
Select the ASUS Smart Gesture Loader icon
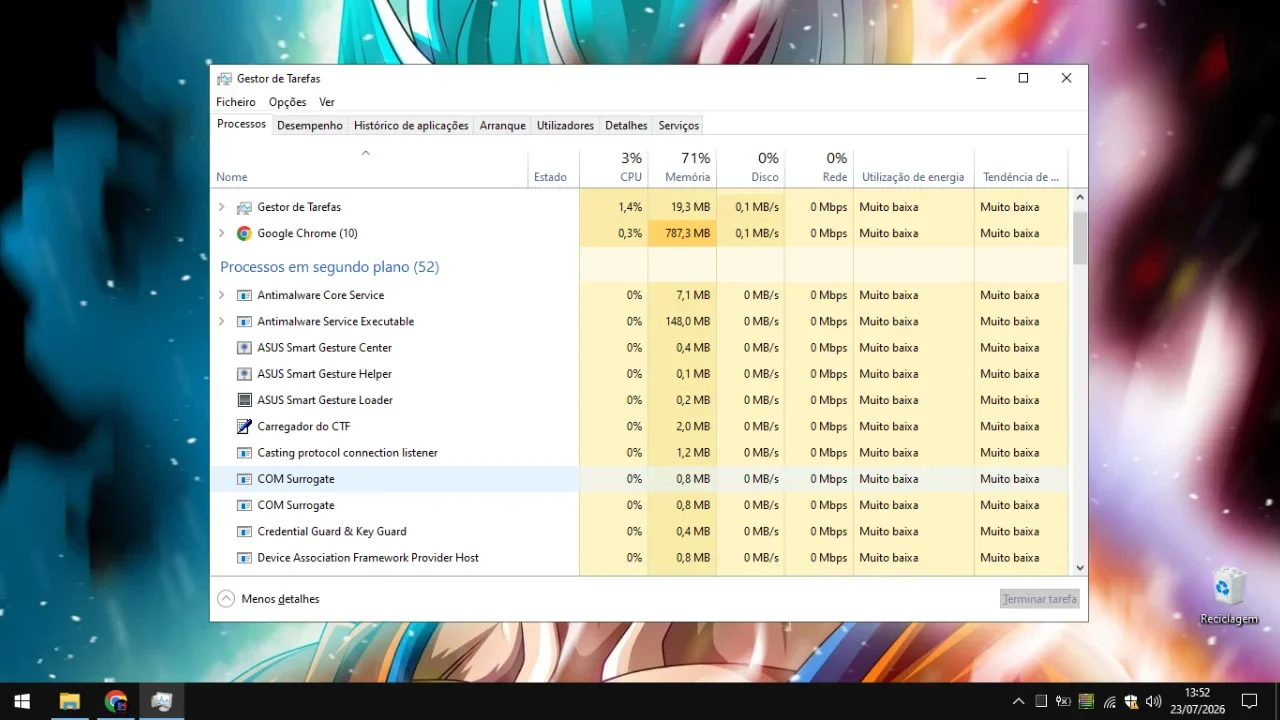[244, 400]
